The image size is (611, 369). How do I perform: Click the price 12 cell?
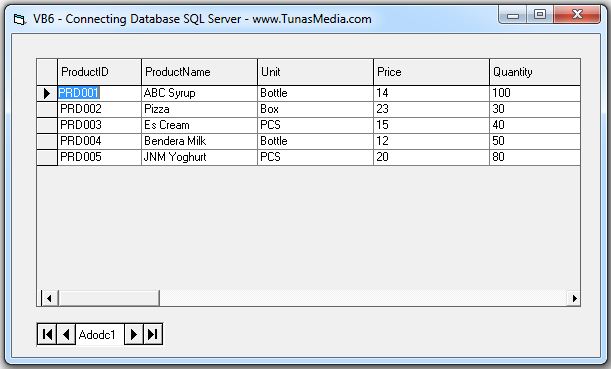pyautogui.click(x=431, y=141)
